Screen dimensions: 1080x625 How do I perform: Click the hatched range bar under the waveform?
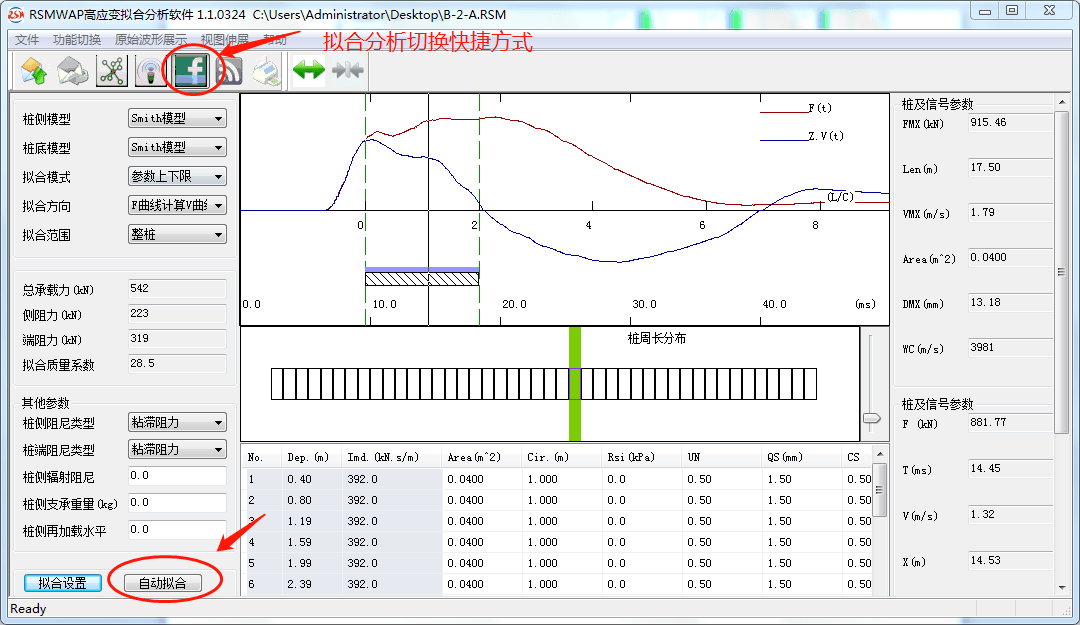[x=422, y=278]
